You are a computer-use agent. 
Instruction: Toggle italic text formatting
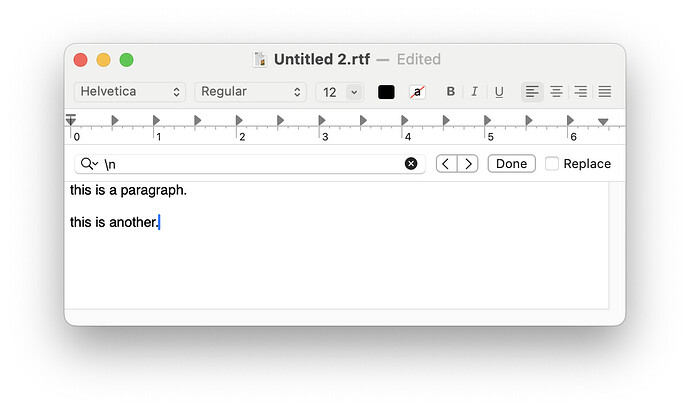[x=475, y=92]
